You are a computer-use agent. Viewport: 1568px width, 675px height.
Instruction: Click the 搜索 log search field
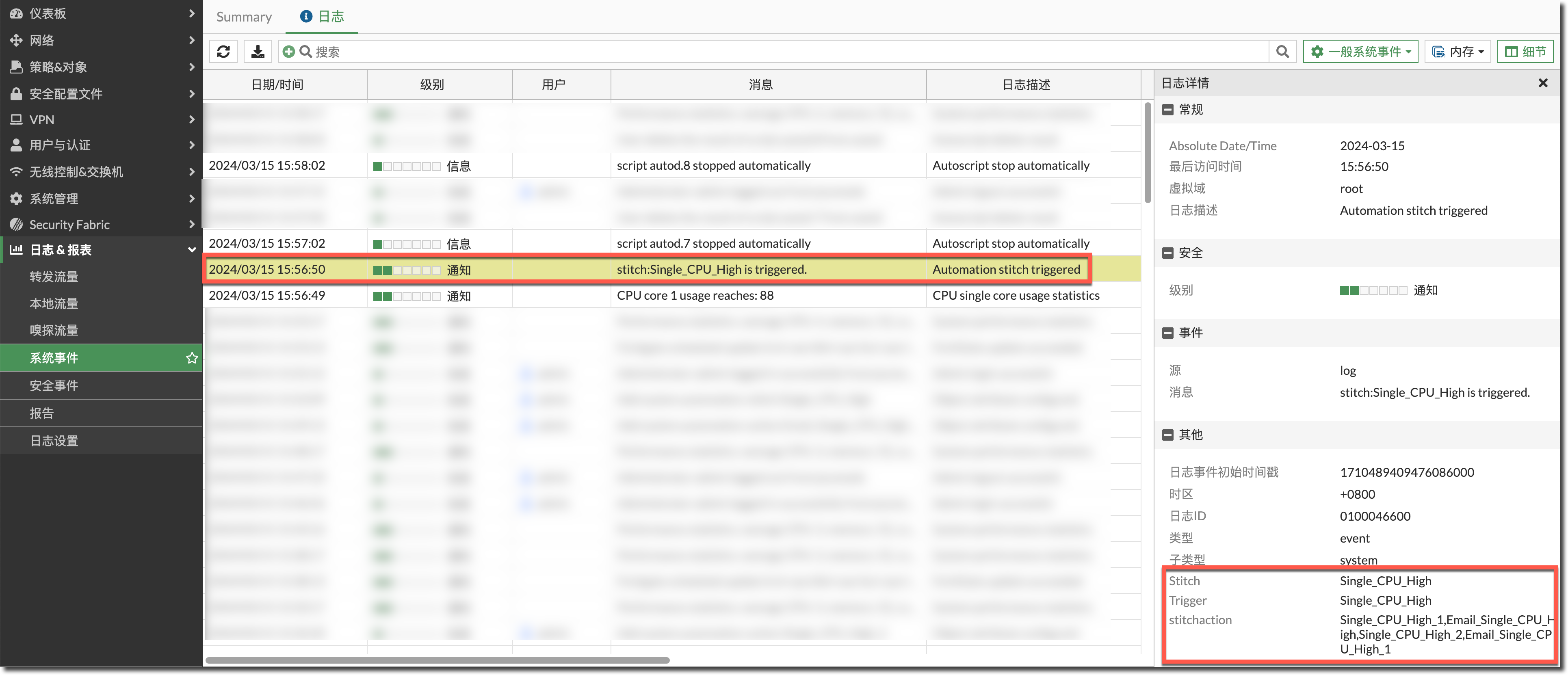[x=773, y=52]
